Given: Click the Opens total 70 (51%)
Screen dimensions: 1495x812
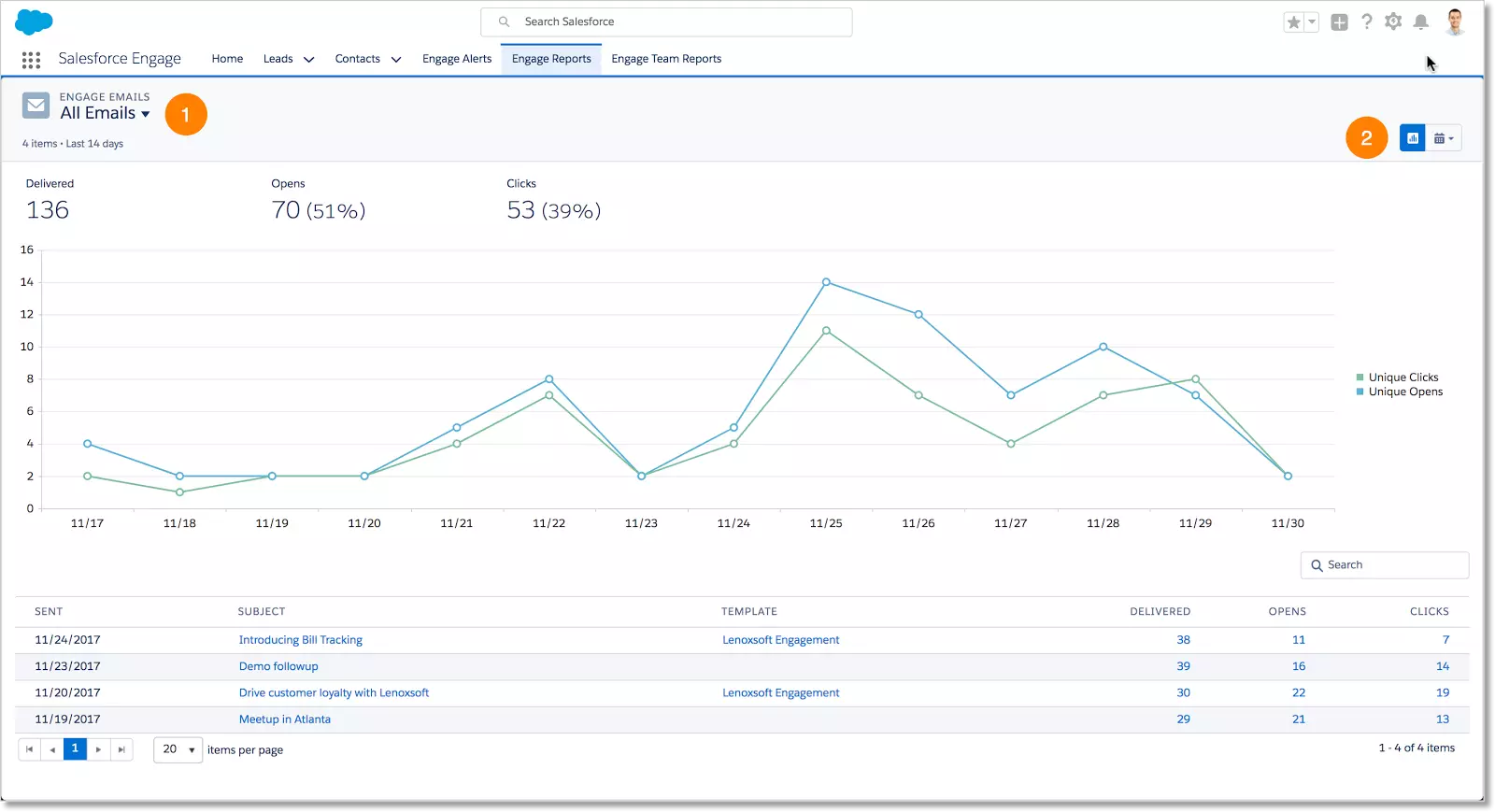Looking at the screenshot, I should tap(319, 210).
